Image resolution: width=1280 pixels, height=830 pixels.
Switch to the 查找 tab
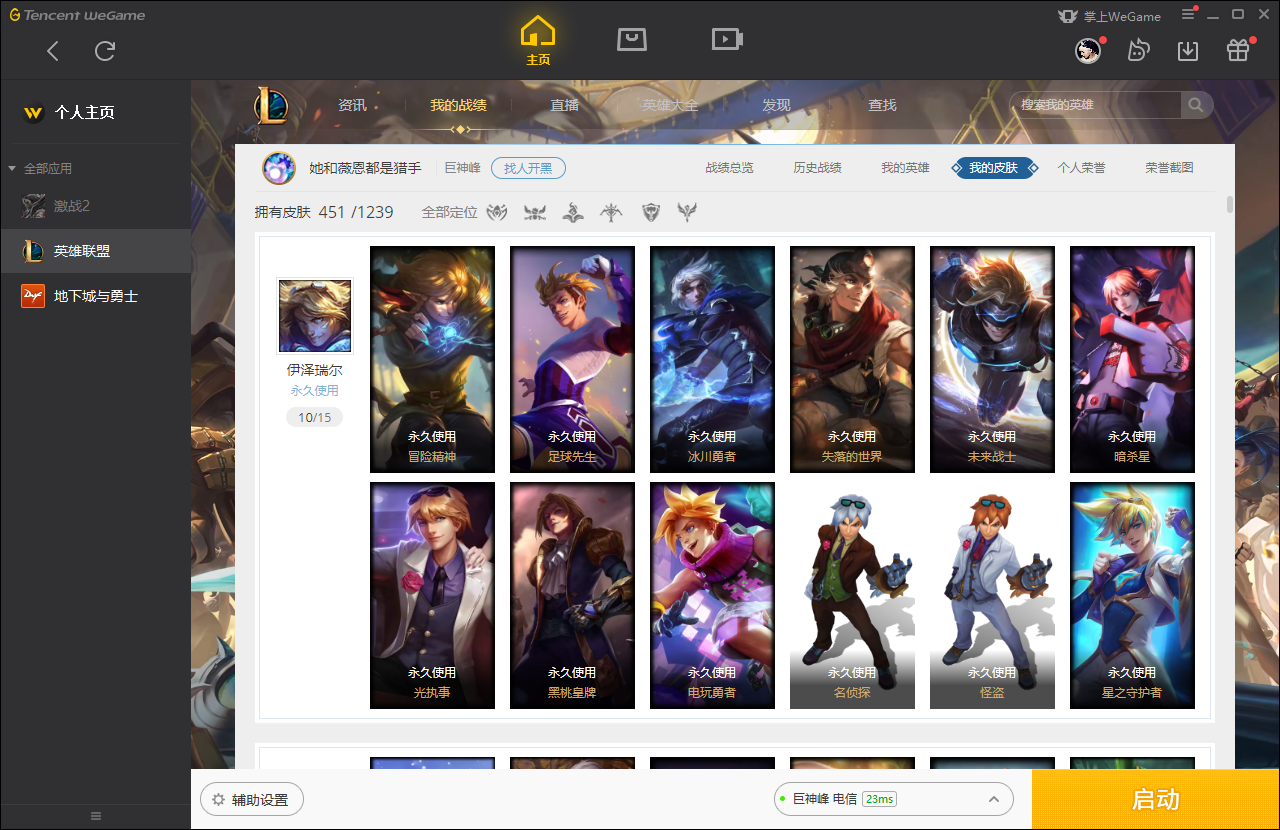[882, 105]
